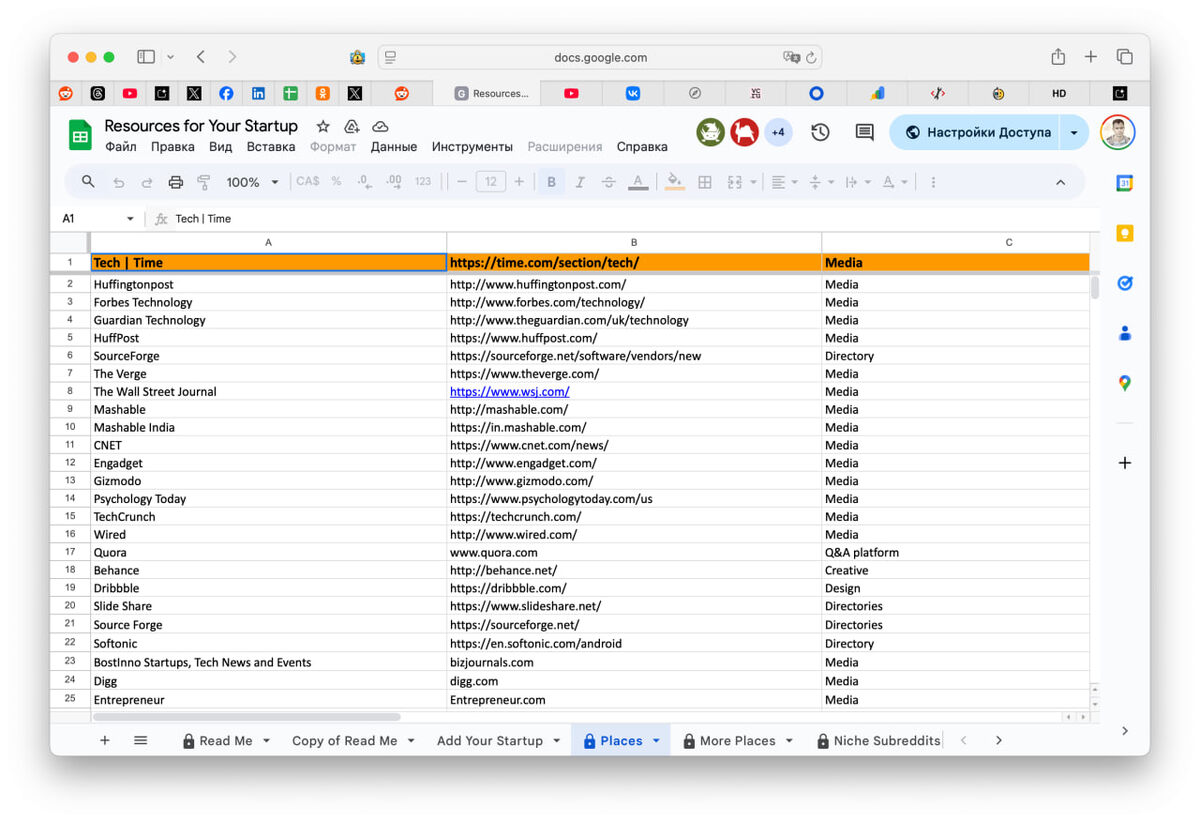1200x822 pixels.
Task: Open the 123 number formats menu
Action: [x=423, y=182]
